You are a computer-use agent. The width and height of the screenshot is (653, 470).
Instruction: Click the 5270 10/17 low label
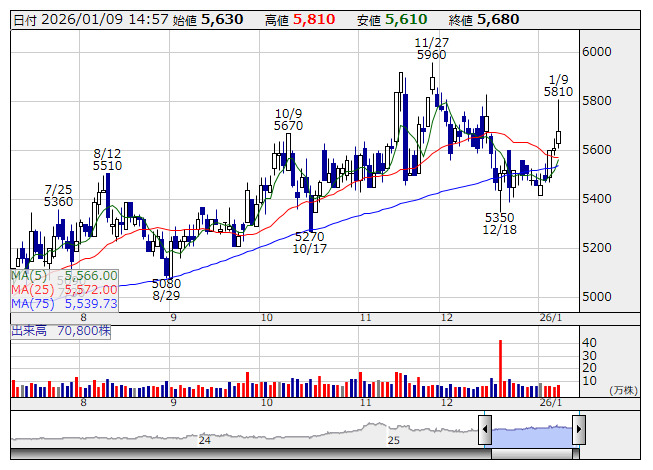(309, 243)
